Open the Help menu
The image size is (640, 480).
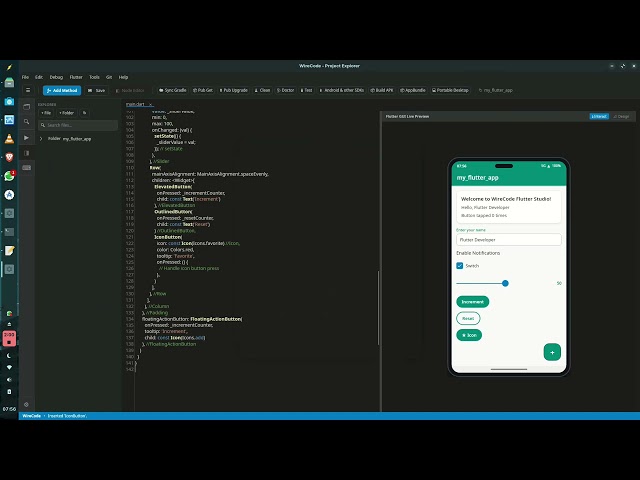coord(123,77)
